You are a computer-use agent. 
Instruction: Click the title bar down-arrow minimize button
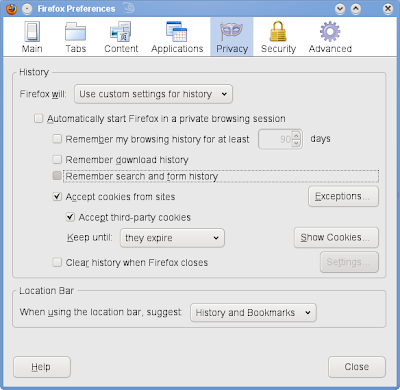340,9
